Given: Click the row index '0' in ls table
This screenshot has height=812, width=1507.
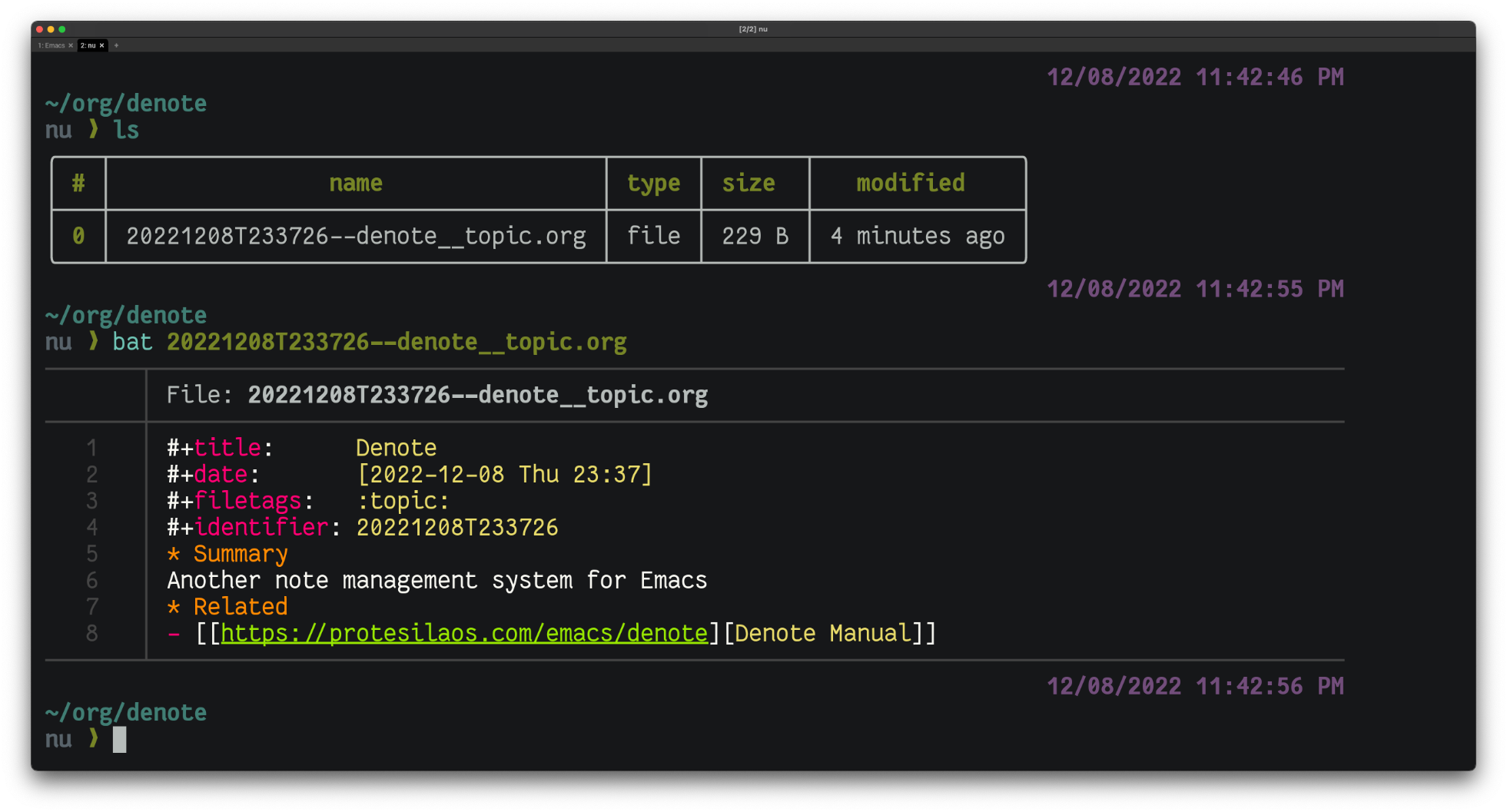Looking at the screenshot, I should click(x=78, y=236).
